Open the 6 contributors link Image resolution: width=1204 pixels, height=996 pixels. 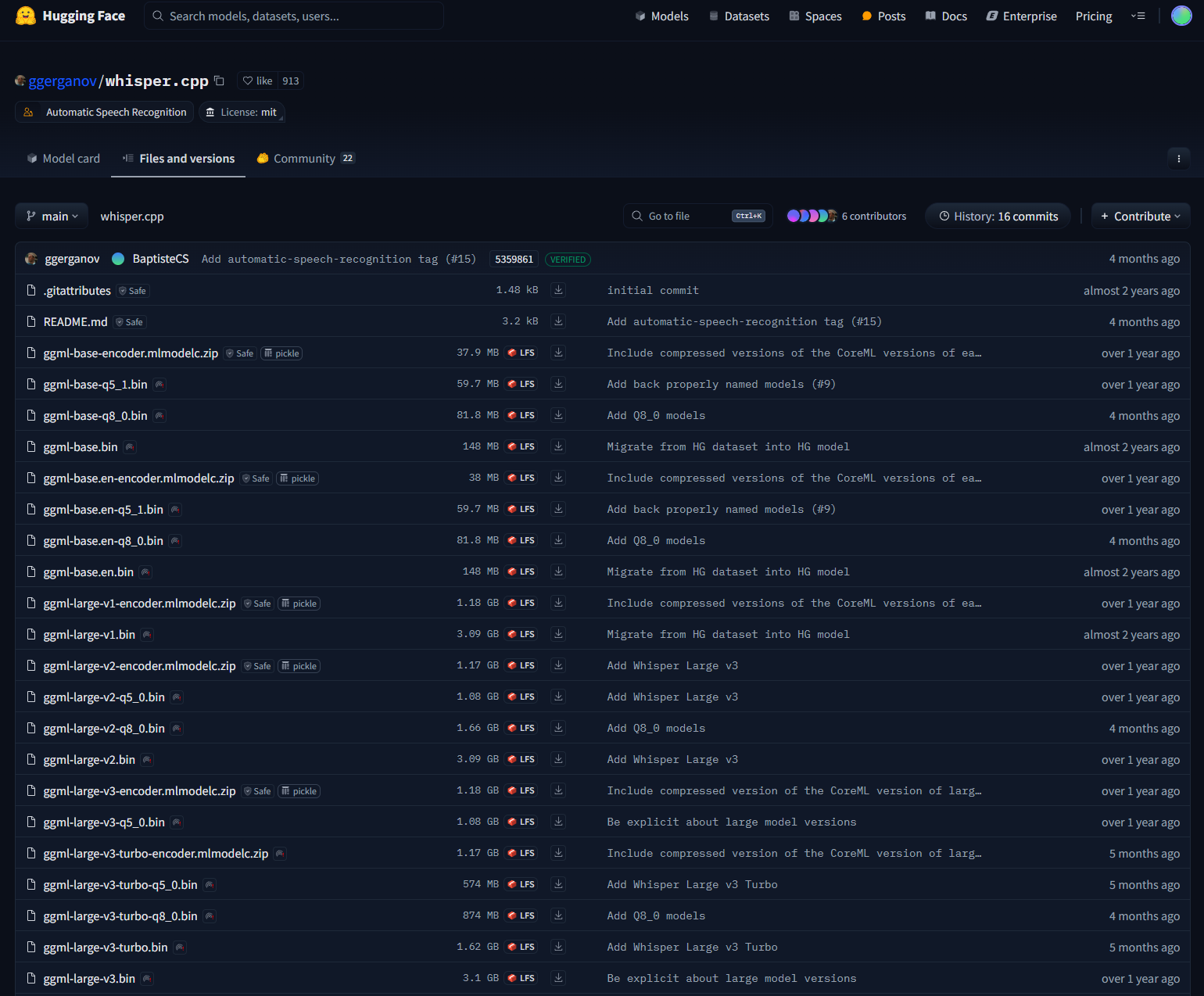[874, 216]
